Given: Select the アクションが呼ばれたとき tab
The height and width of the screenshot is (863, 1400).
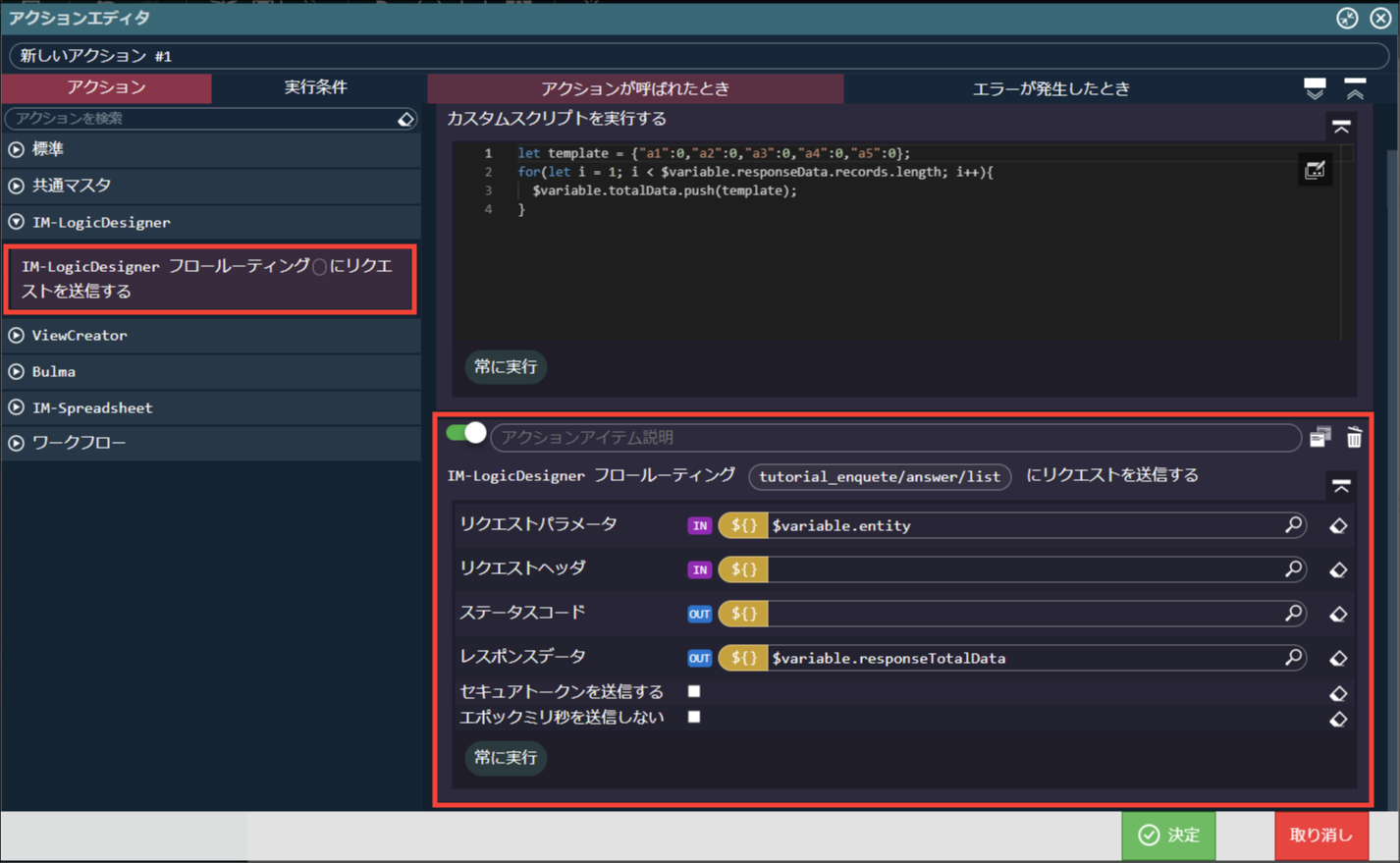Looking at the screenshot, I should pos(635,88).
